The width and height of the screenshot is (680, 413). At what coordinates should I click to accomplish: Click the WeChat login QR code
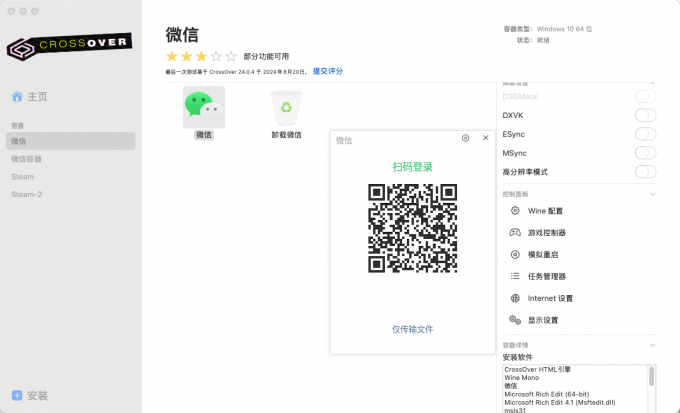click(x=412, y=228)
